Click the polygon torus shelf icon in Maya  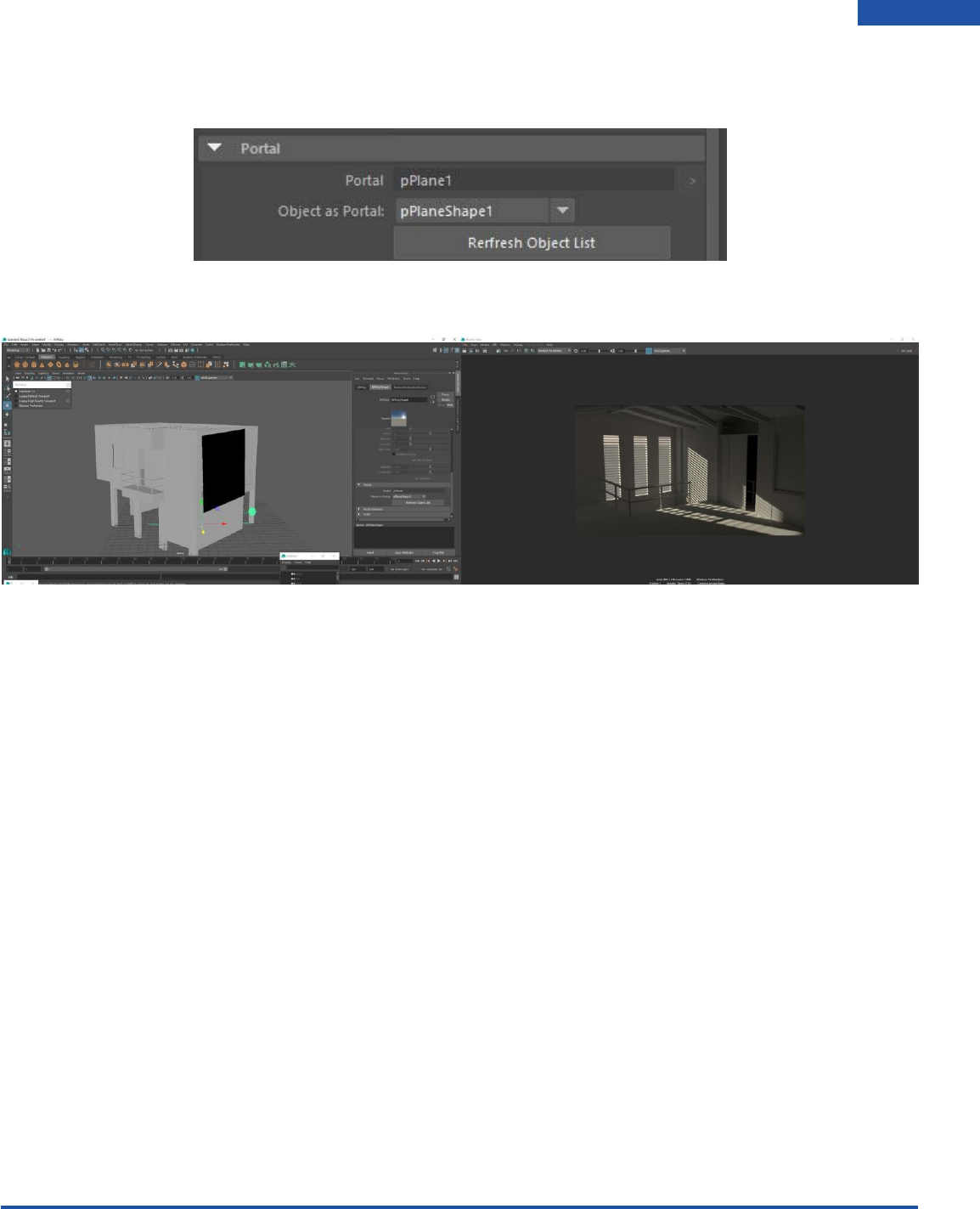click(x=59, y=364)
